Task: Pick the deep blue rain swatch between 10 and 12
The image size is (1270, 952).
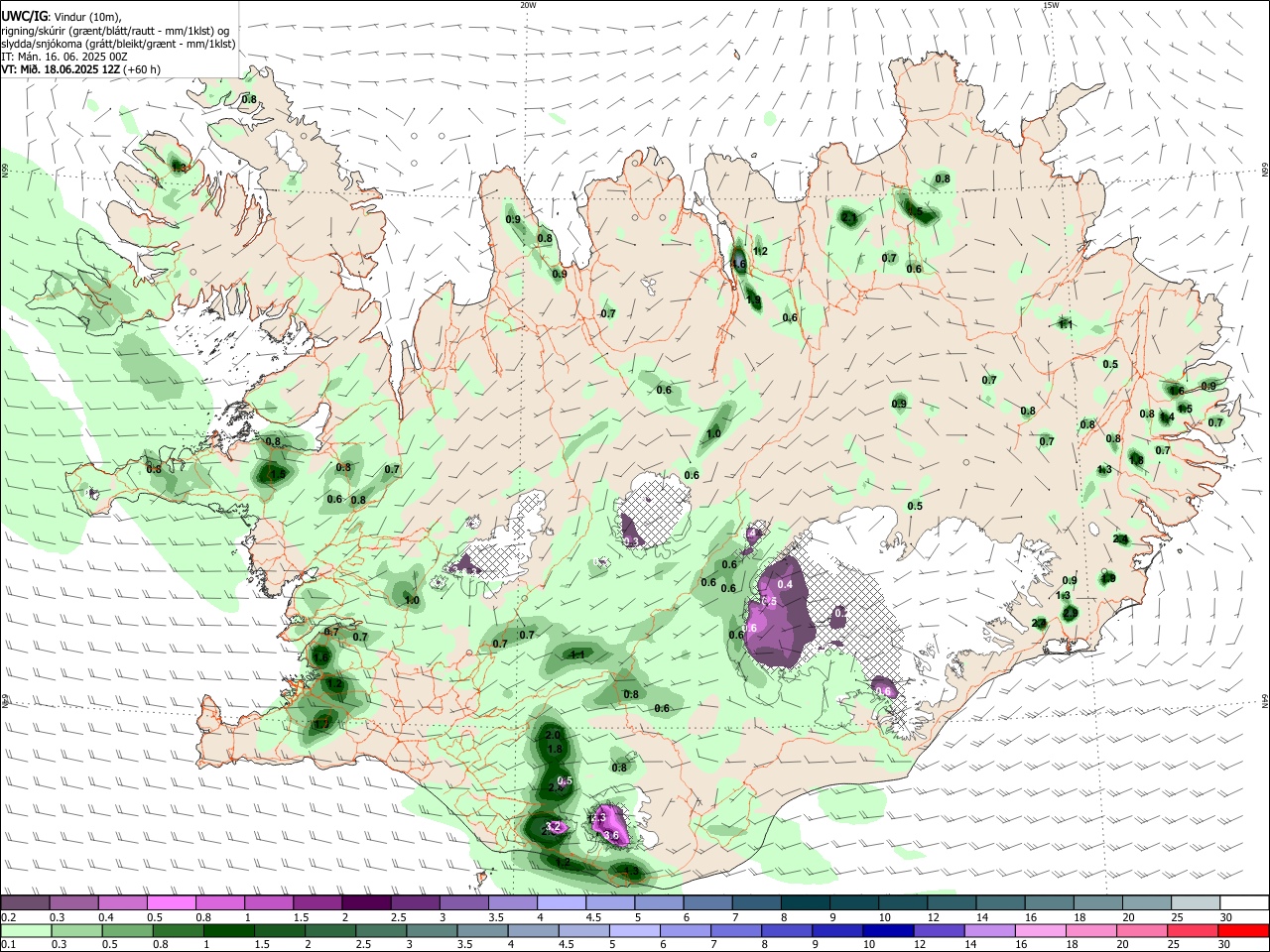Action: [888, 930]
